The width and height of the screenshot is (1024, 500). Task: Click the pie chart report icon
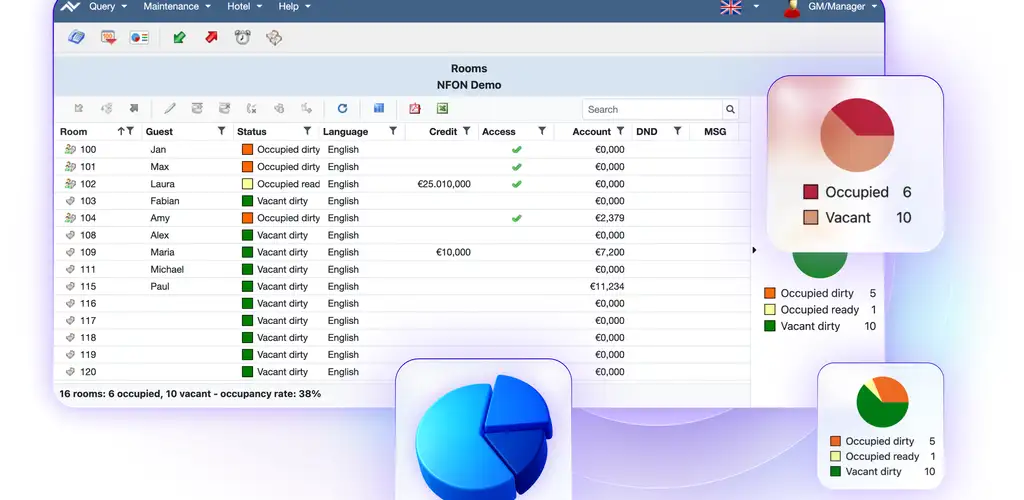[139, 38]
